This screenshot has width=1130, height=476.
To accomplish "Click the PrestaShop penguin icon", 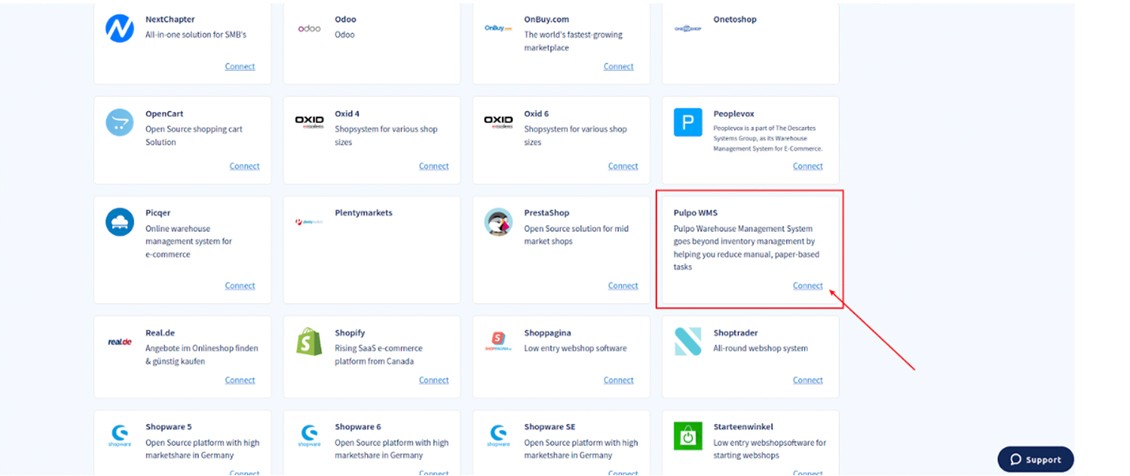I will (x=498, y=222).
